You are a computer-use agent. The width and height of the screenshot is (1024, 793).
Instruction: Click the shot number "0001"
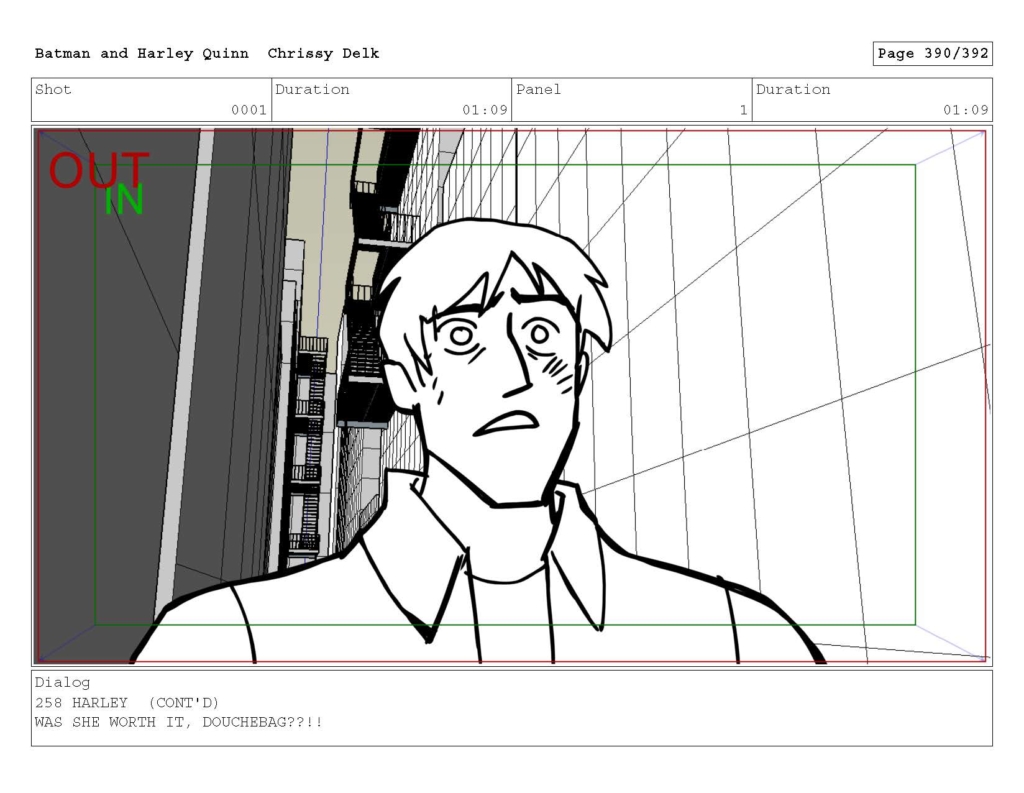249,110
